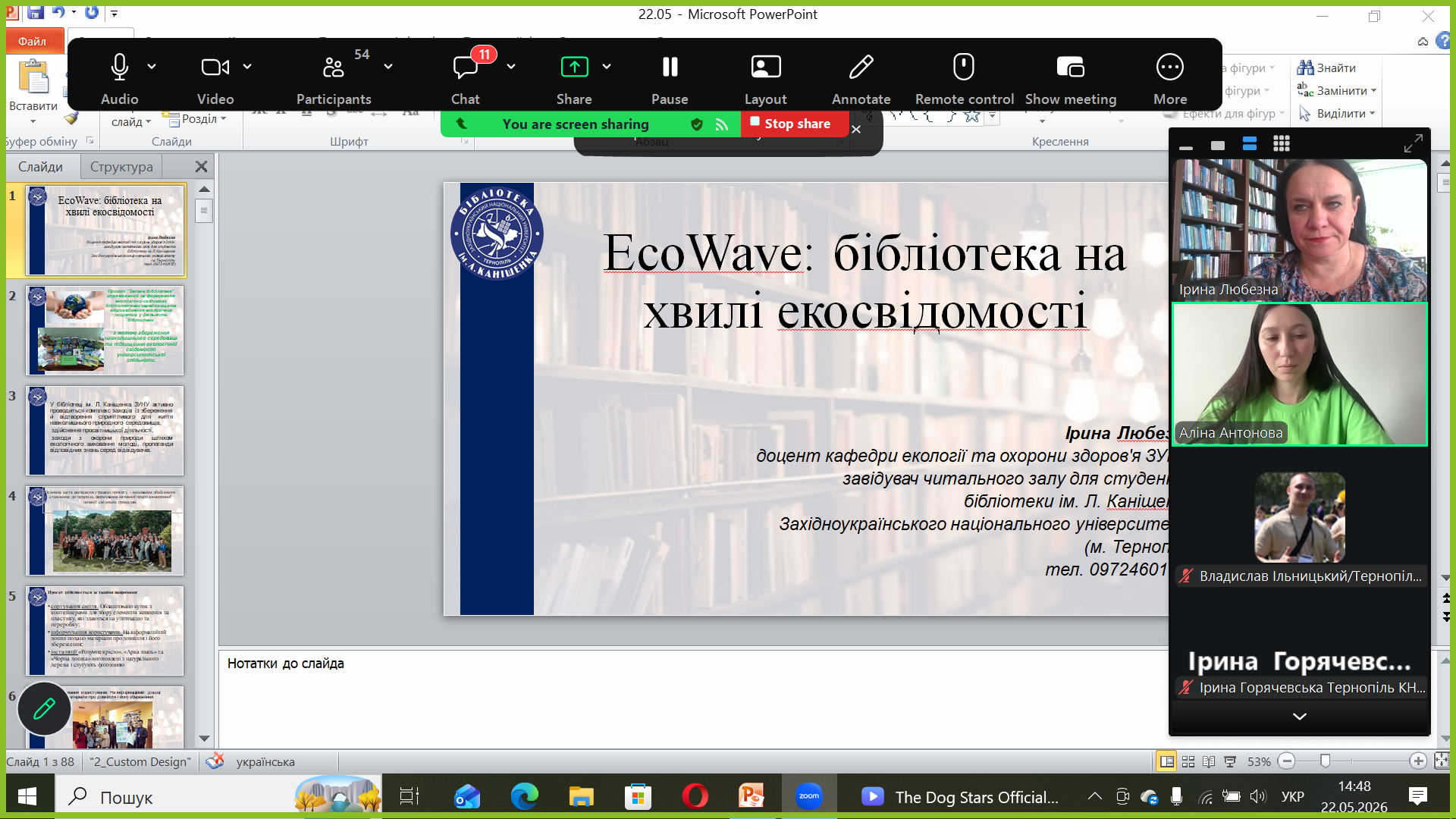Screen dimensions: 1456x819
Task: Show more participants with down chevron
Action: (x=1300, y=717)
